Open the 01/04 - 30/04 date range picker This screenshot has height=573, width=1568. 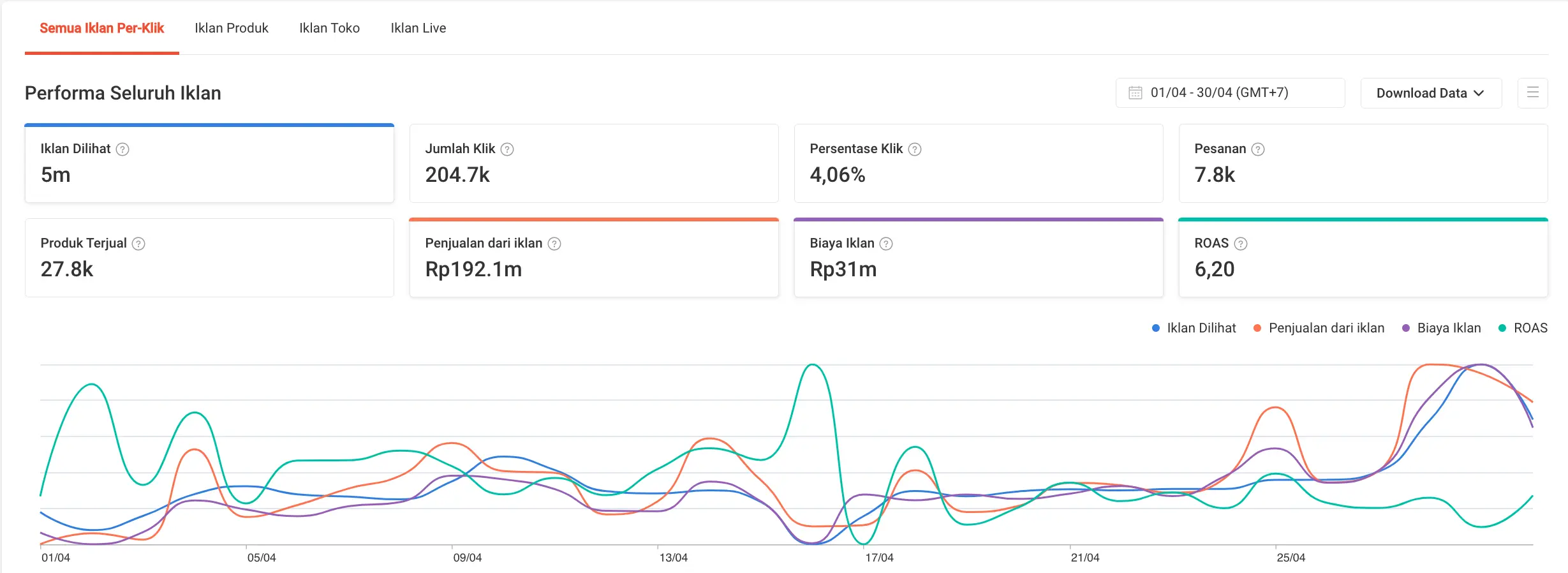tap(1230, 93)
